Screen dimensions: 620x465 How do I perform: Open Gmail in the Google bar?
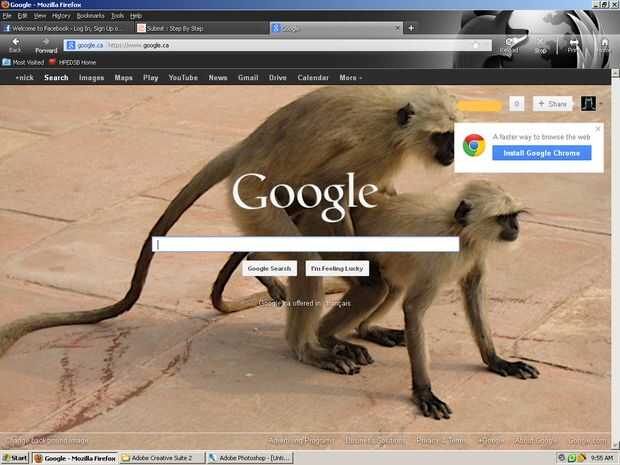pos(248,78)
